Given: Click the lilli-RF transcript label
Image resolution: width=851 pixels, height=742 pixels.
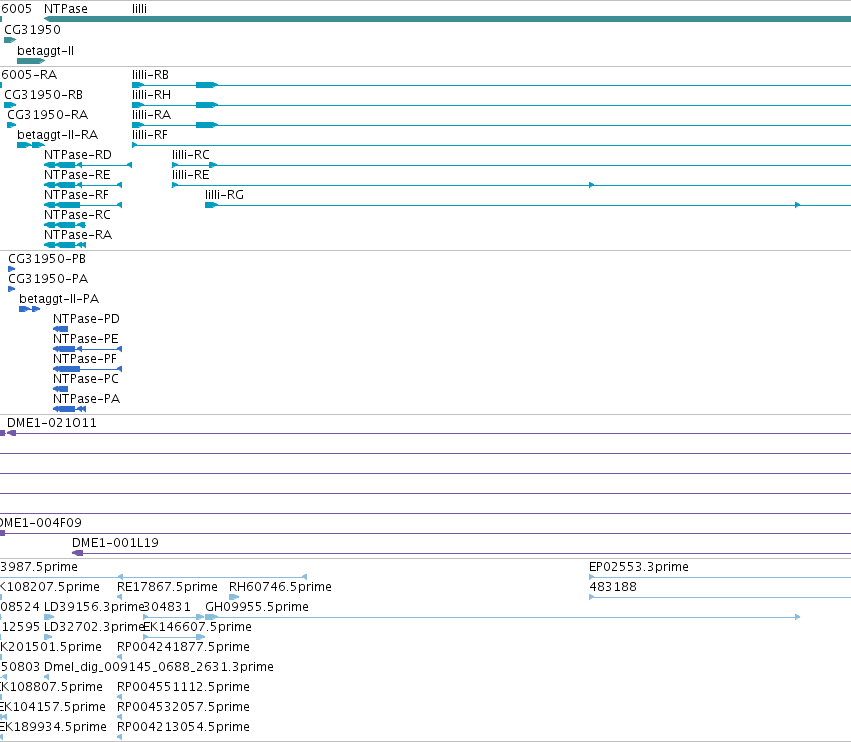Looking at the screenshot, I should click(150, 135).
